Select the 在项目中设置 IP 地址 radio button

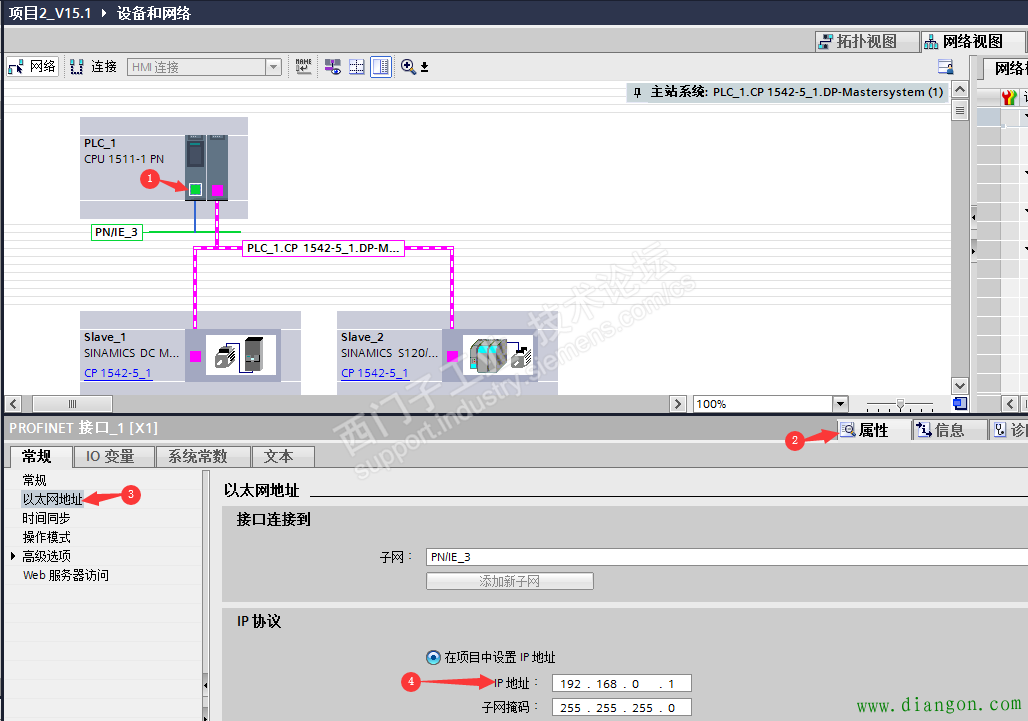(x=432, y=657)
